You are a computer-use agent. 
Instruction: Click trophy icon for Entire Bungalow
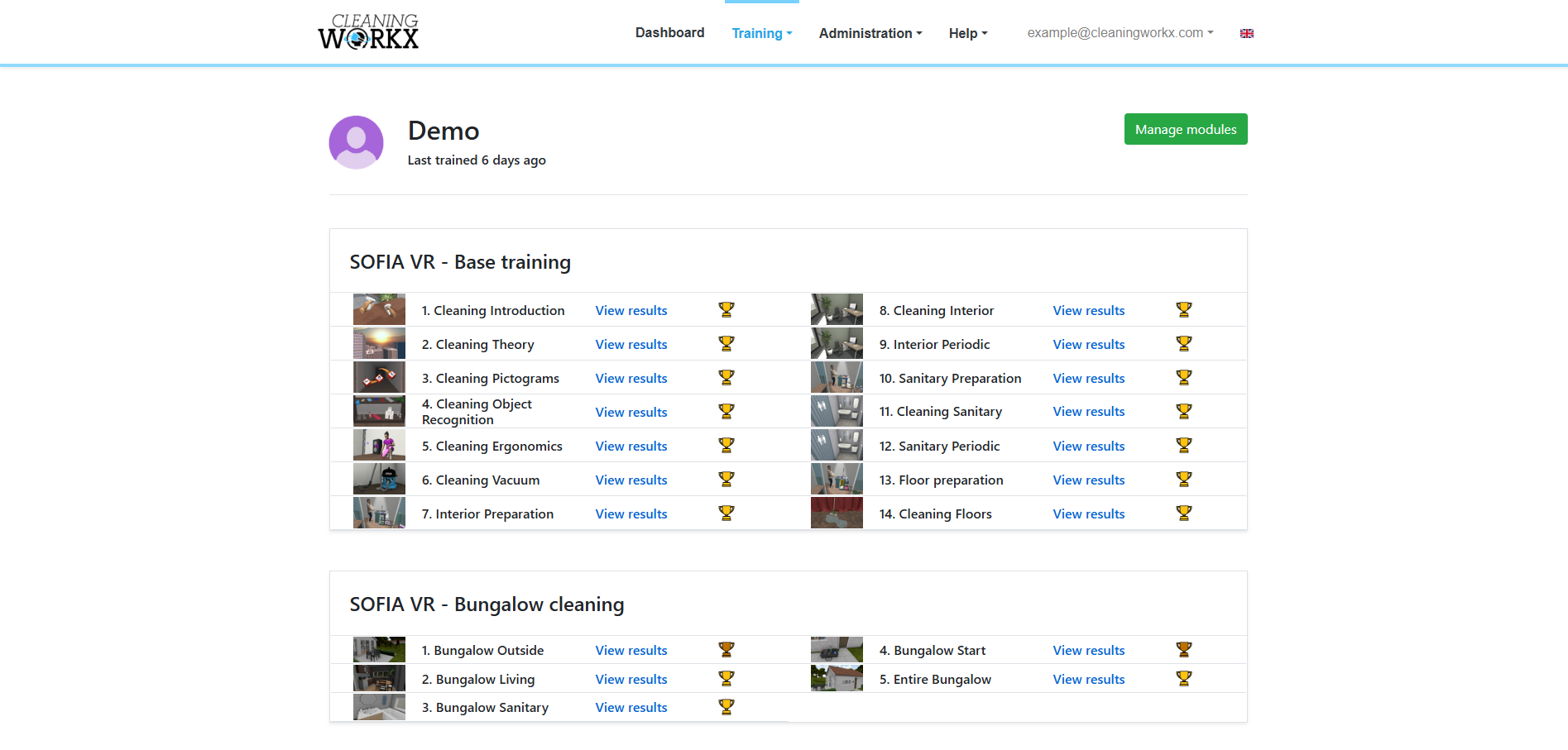click(1184, 678)
